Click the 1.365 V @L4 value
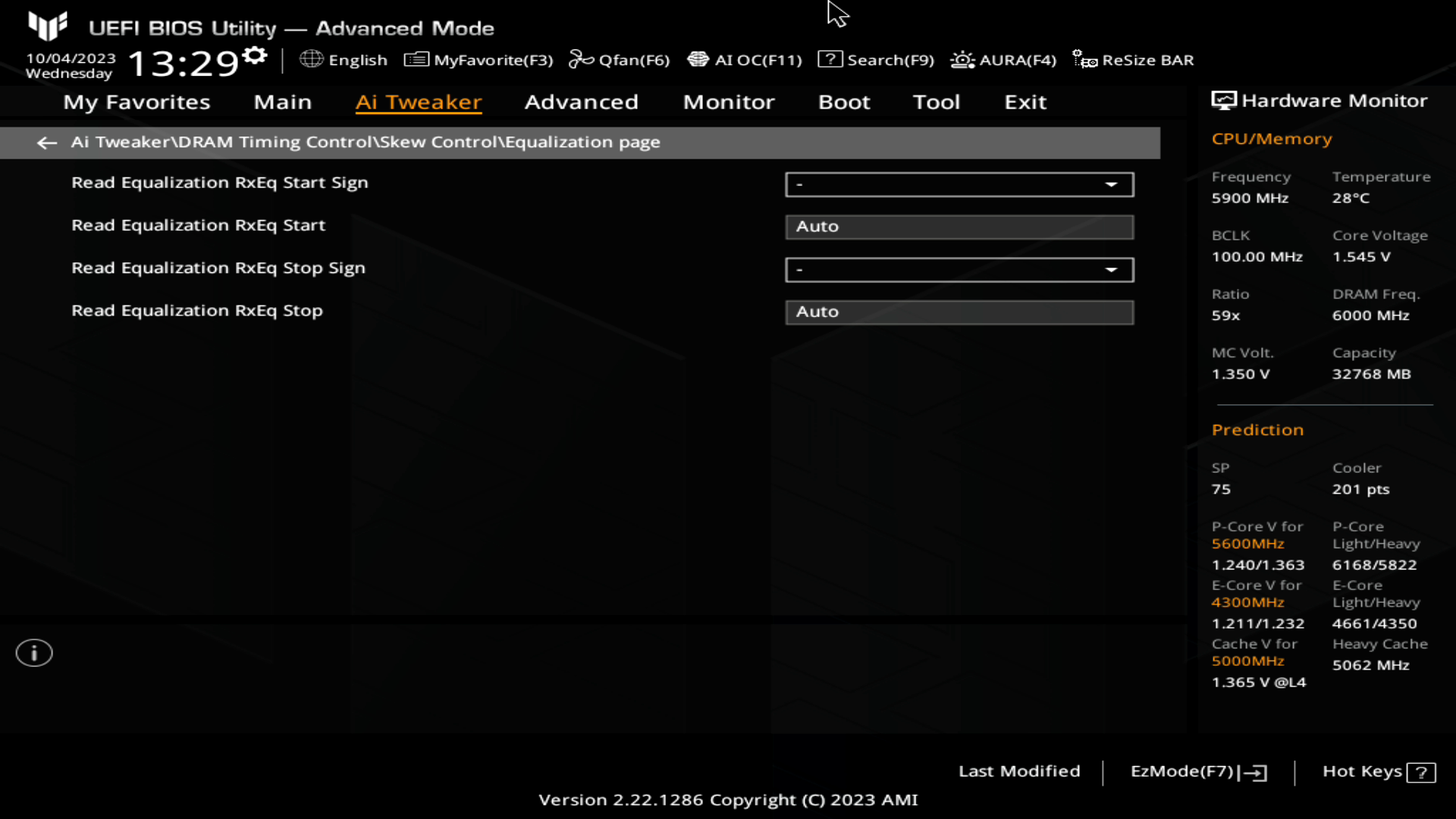The height and width of the screenshot is (819, 1456). [1258, 682]
